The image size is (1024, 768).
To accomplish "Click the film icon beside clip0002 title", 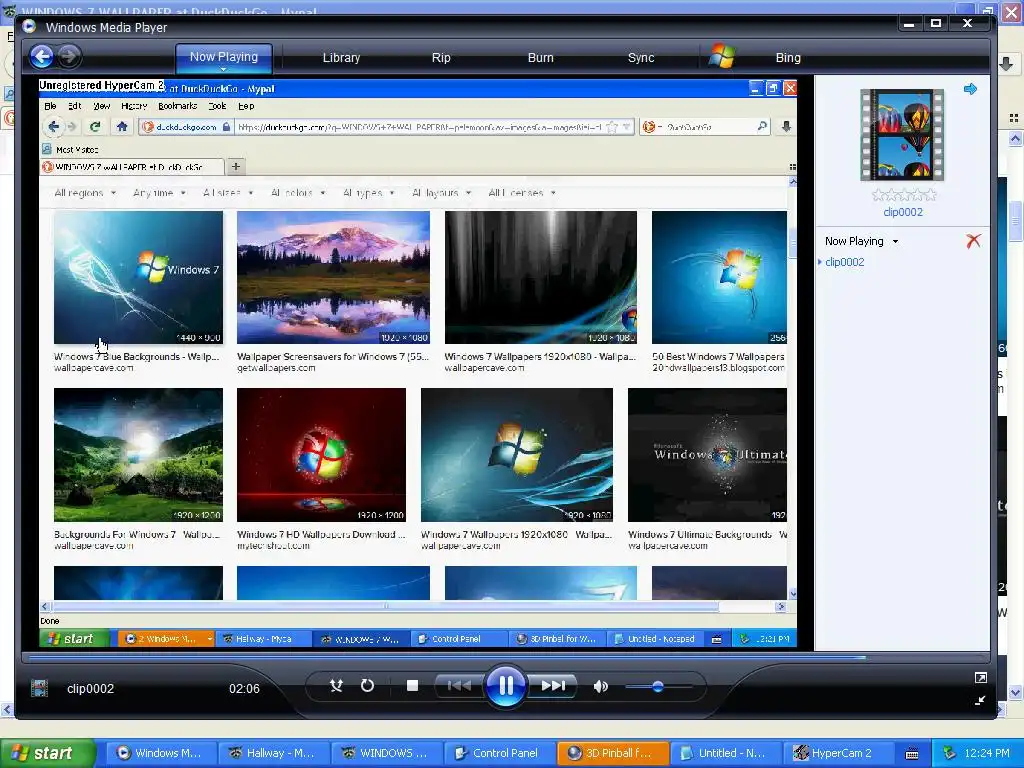I will tap(39, 688).
